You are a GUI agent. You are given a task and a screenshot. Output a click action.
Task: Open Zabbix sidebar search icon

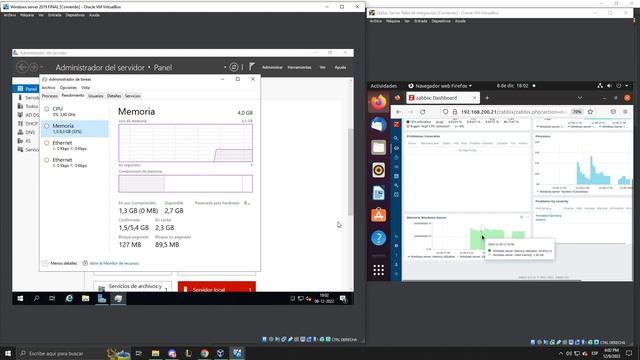396,138
